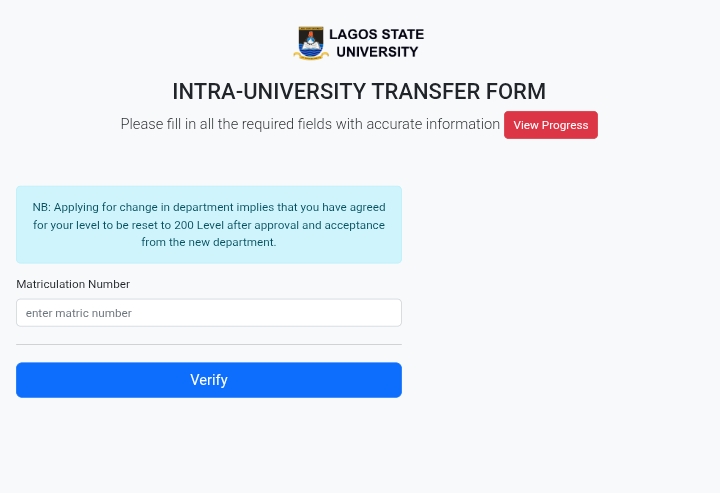720x493 pixels.
Task: Click 'change in department' in the notice
Action: click(176, 207)
